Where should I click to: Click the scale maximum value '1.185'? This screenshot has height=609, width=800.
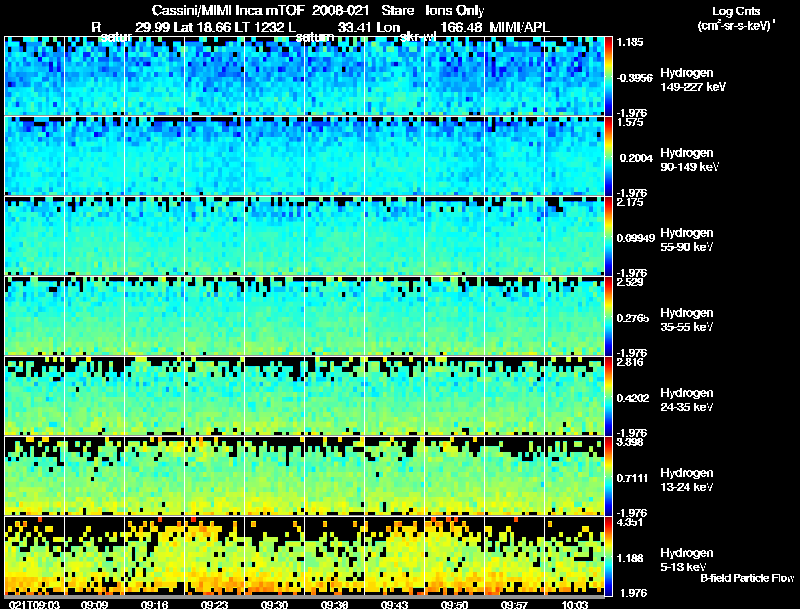(630, 42)
